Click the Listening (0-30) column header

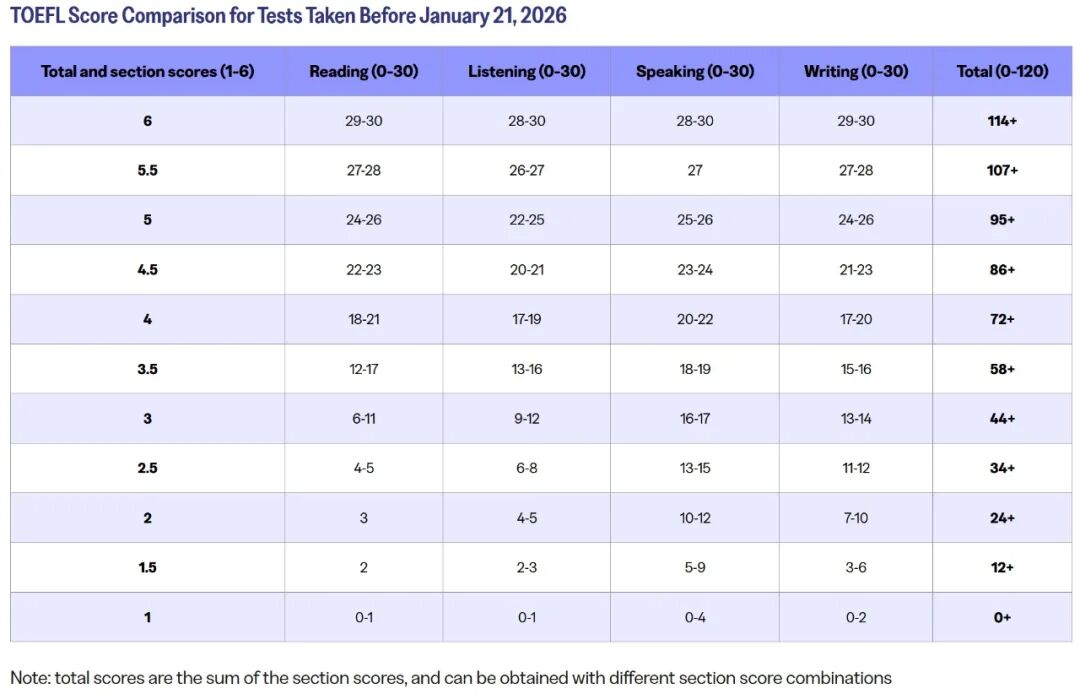[526, 71]
